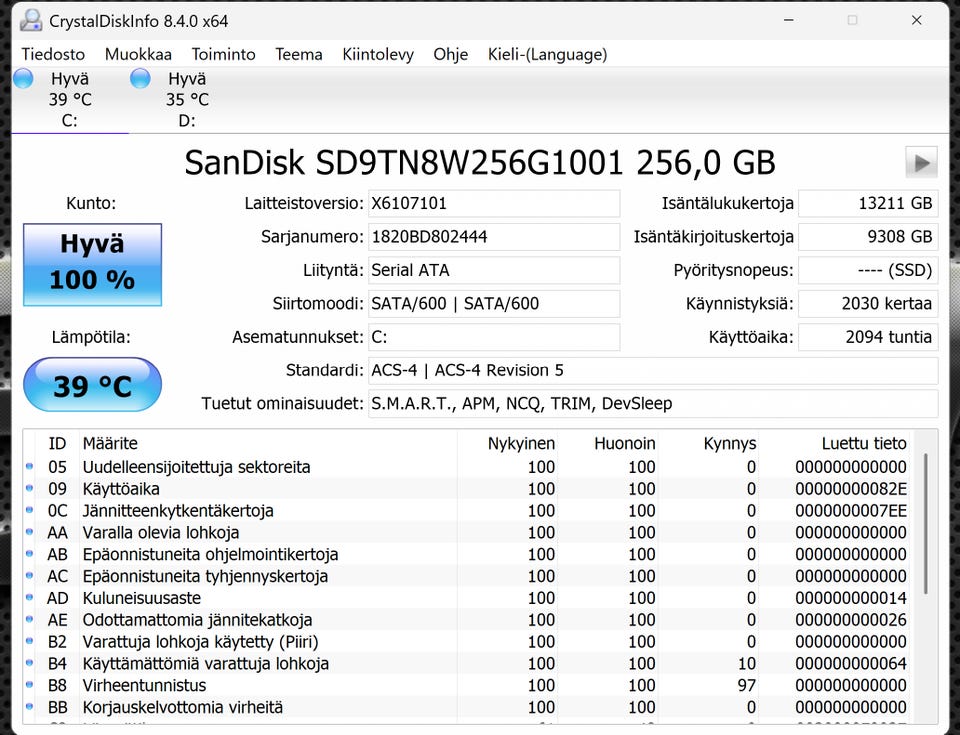This screenshot has height=735, width=960.
Task: Click the next disk arrow button
Action: tap(920, 162)
